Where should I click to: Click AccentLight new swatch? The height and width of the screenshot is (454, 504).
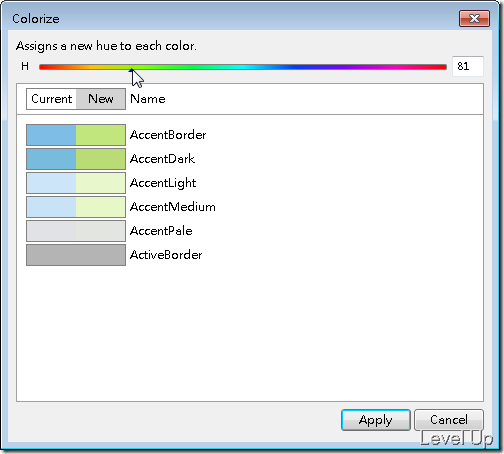101,183
